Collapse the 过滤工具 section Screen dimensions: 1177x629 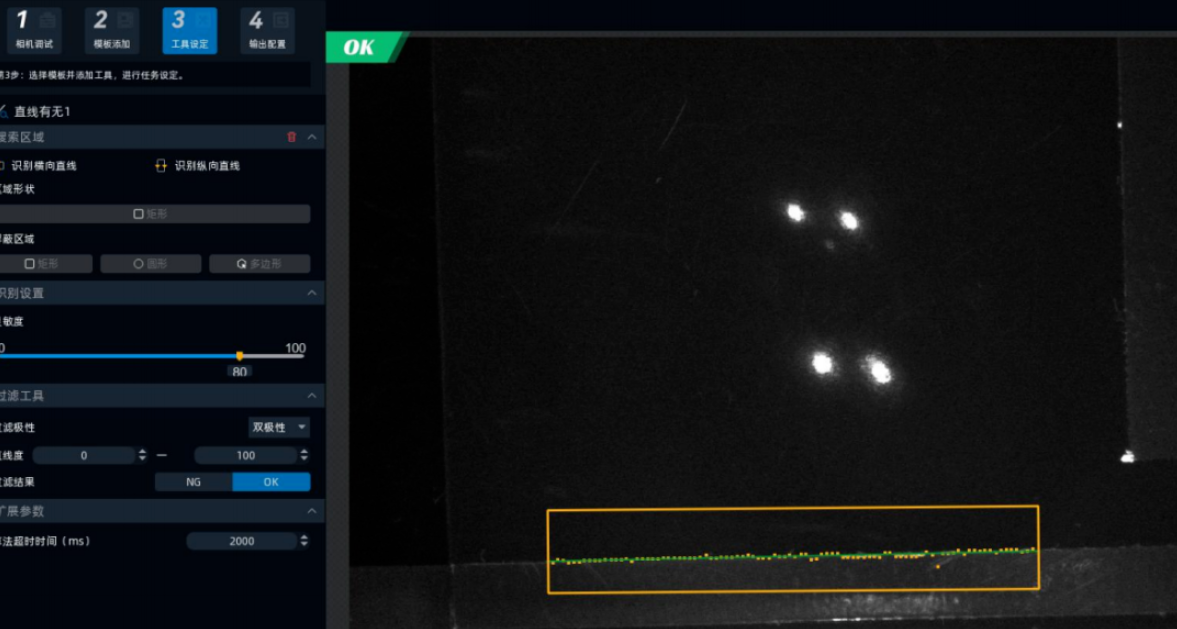coord(312,396)
